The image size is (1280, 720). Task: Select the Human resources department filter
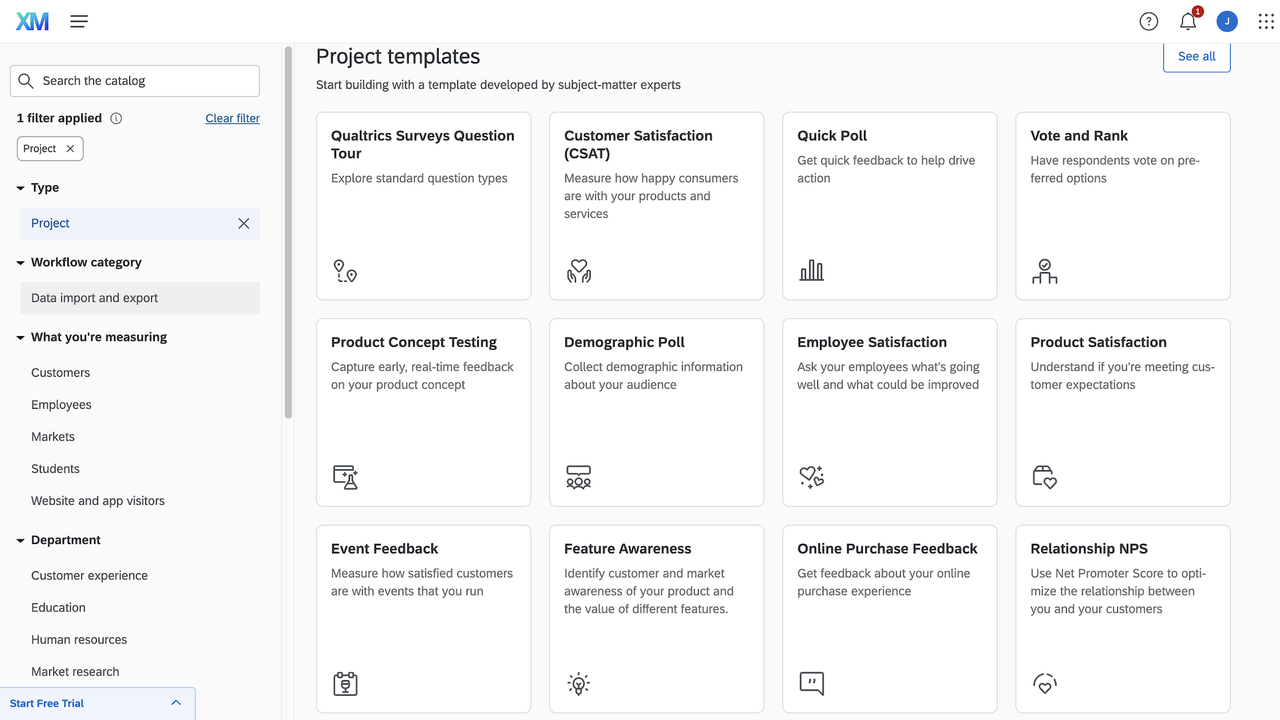coord(79,640)
